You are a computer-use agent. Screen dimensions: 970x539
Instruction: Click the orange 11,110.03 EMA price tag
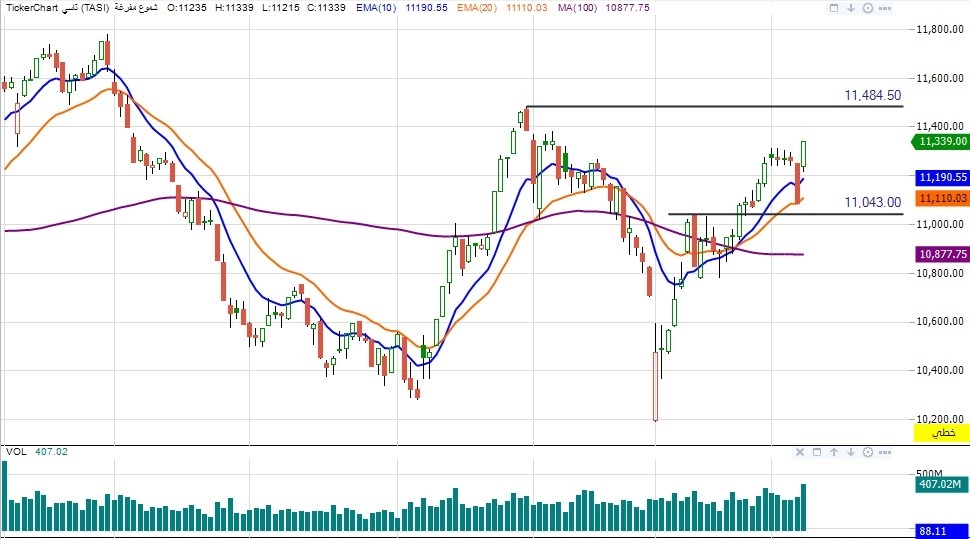938,199
